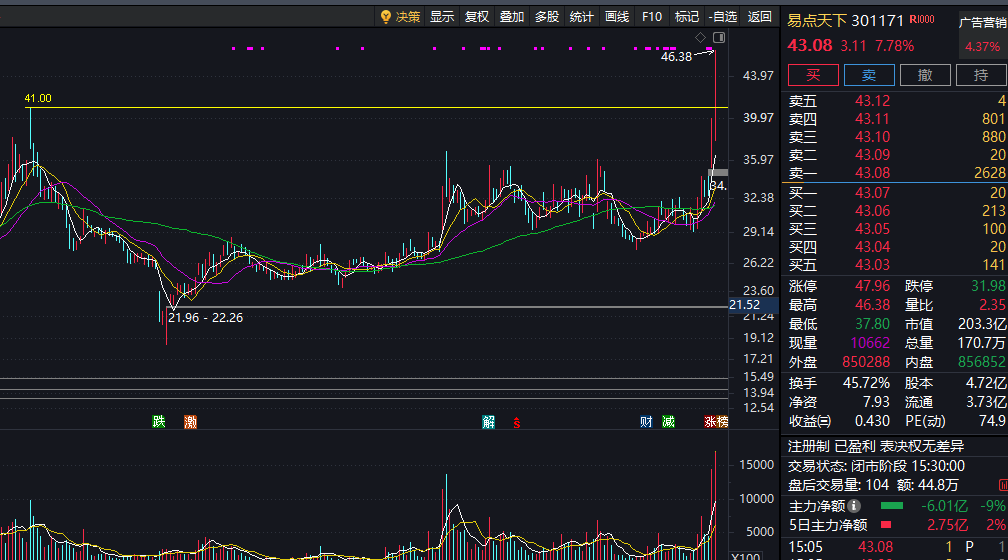Click the green 减 event marker

(669, 422)
